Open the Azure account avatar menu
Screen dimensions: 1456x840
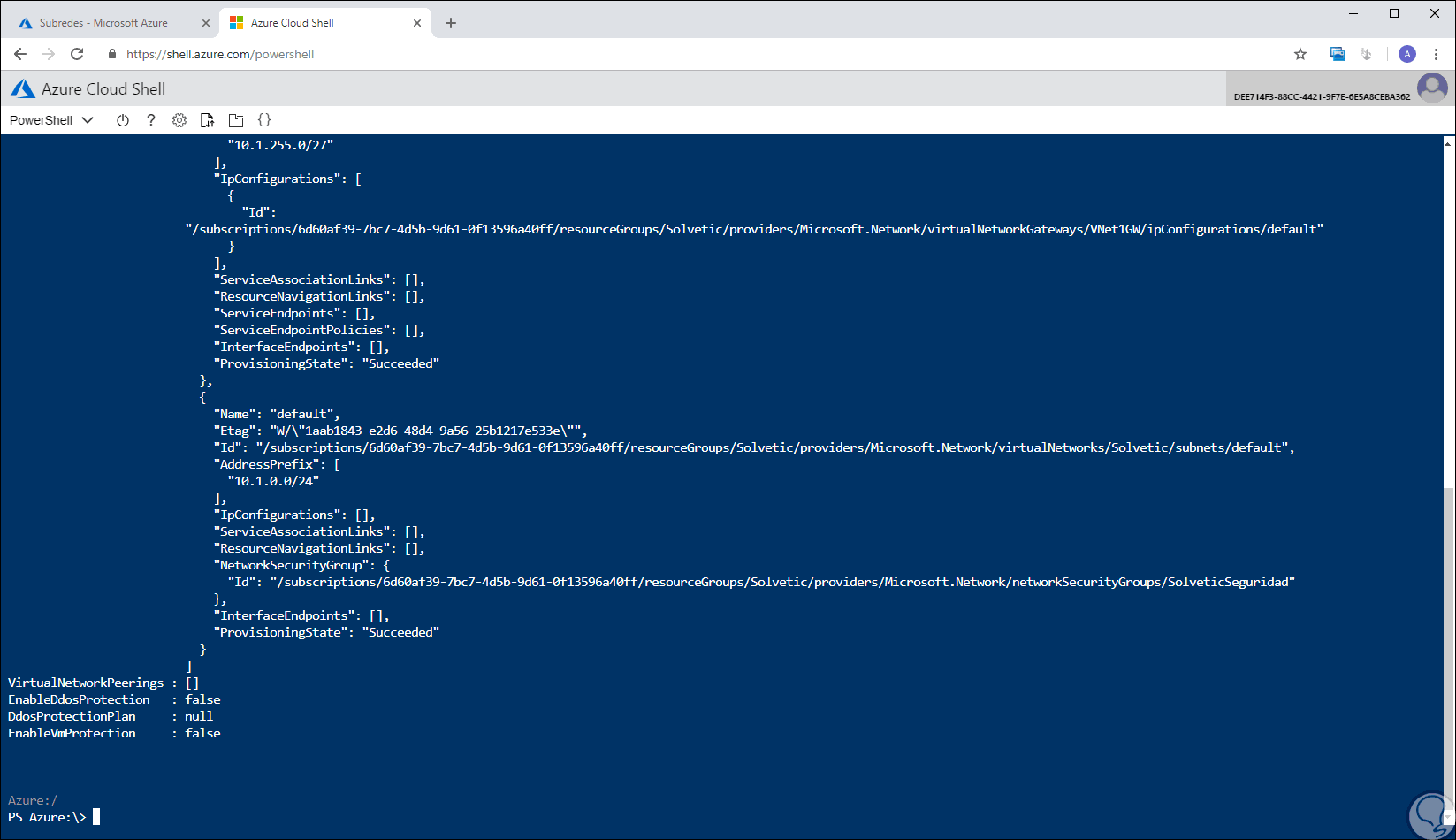[1432, 88]
